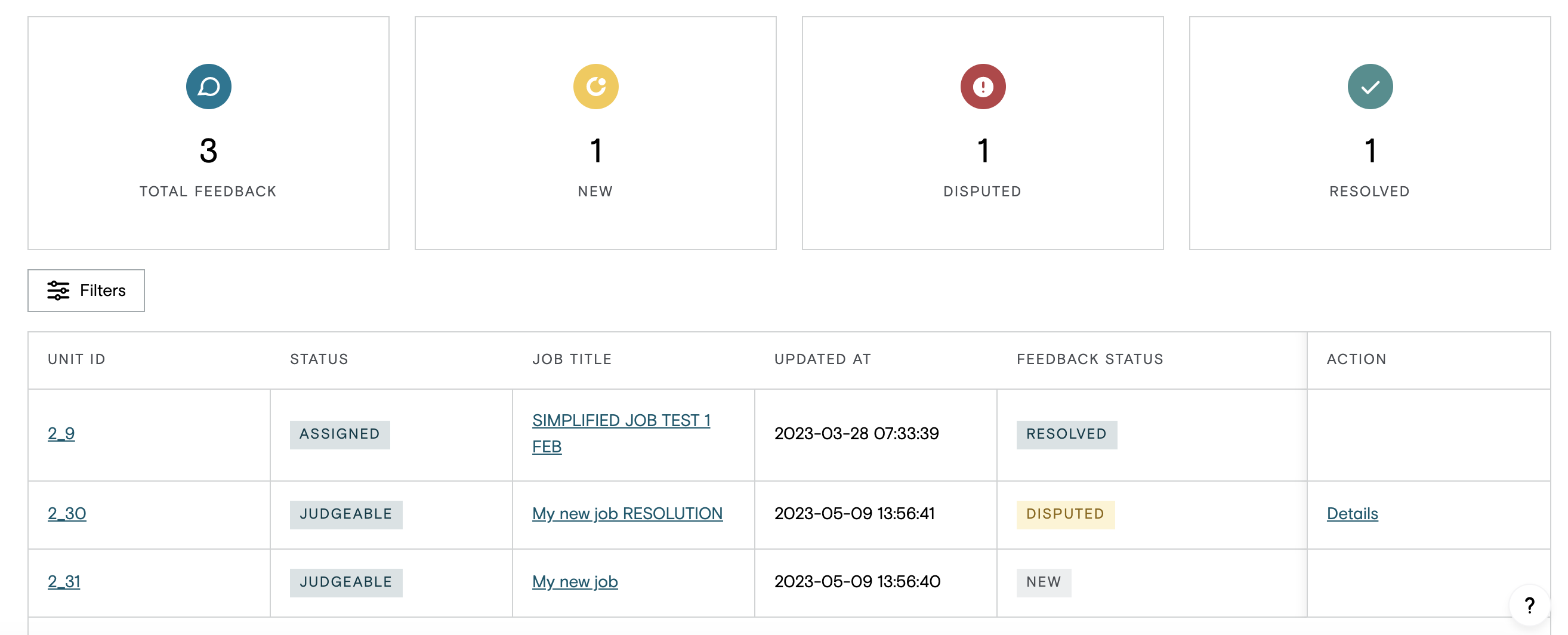Open unit 2_31 link
1568x635 pixels.
tap(64, 581)
